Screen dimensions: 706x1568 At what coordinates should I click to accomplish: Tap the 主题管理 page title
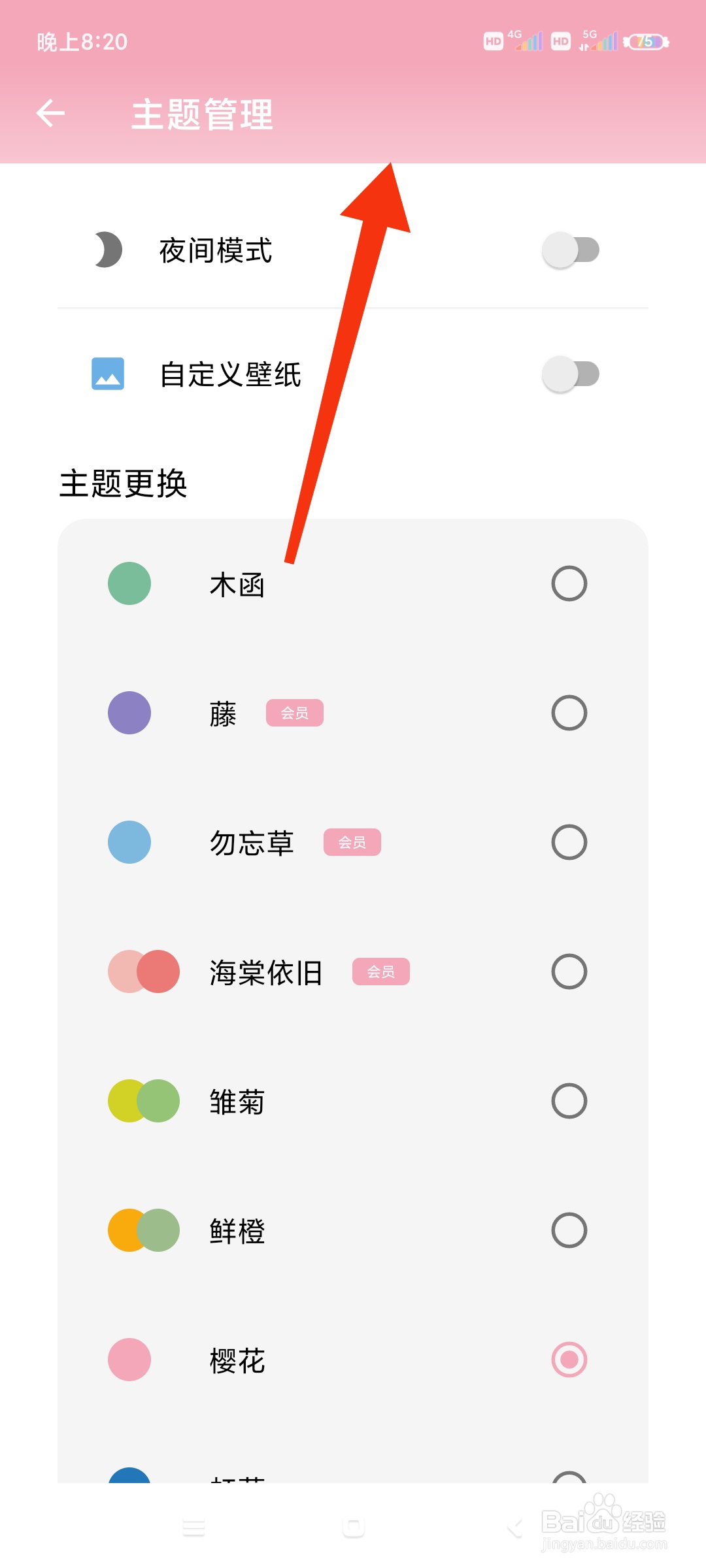202,114
